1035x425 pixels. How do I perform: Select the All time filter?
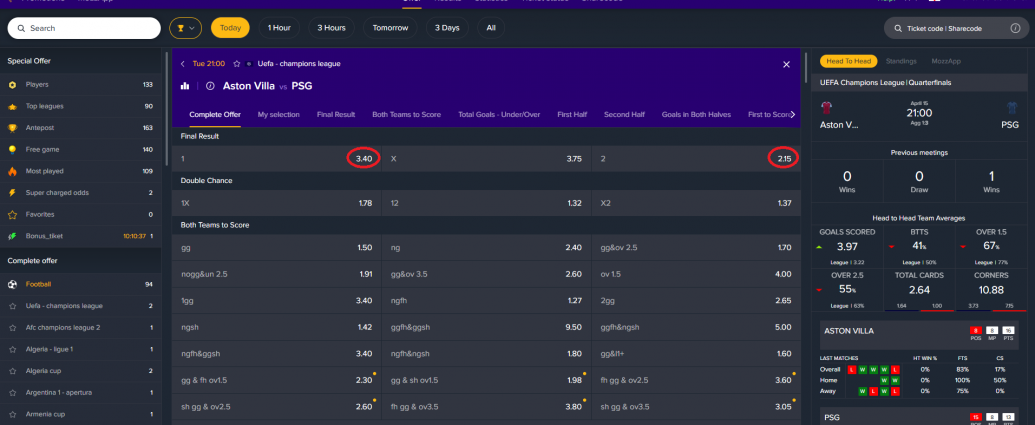point(491,28)
